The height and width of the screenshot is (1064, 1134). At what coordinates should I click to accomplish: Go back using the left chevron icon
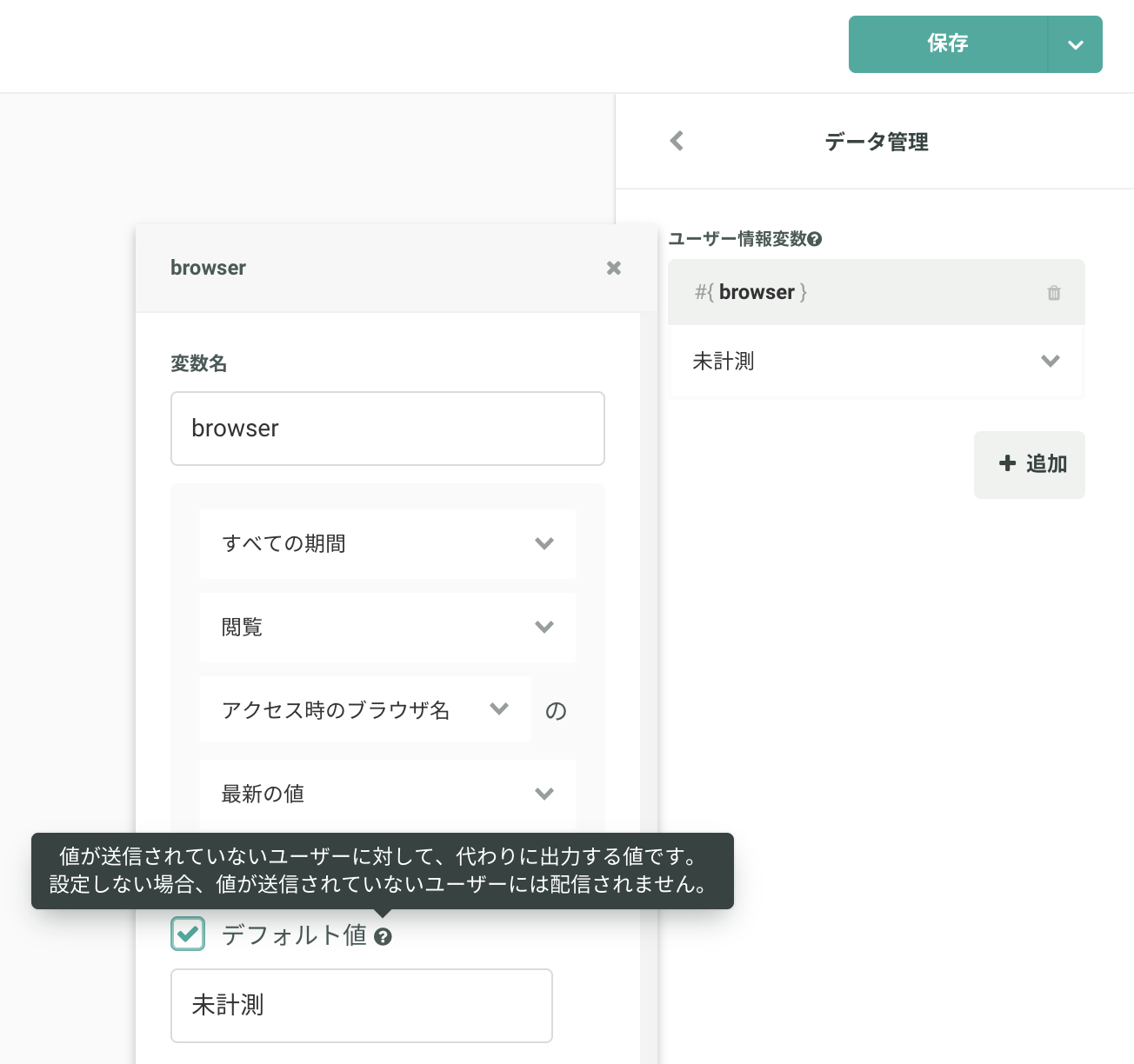pos(677,141)
